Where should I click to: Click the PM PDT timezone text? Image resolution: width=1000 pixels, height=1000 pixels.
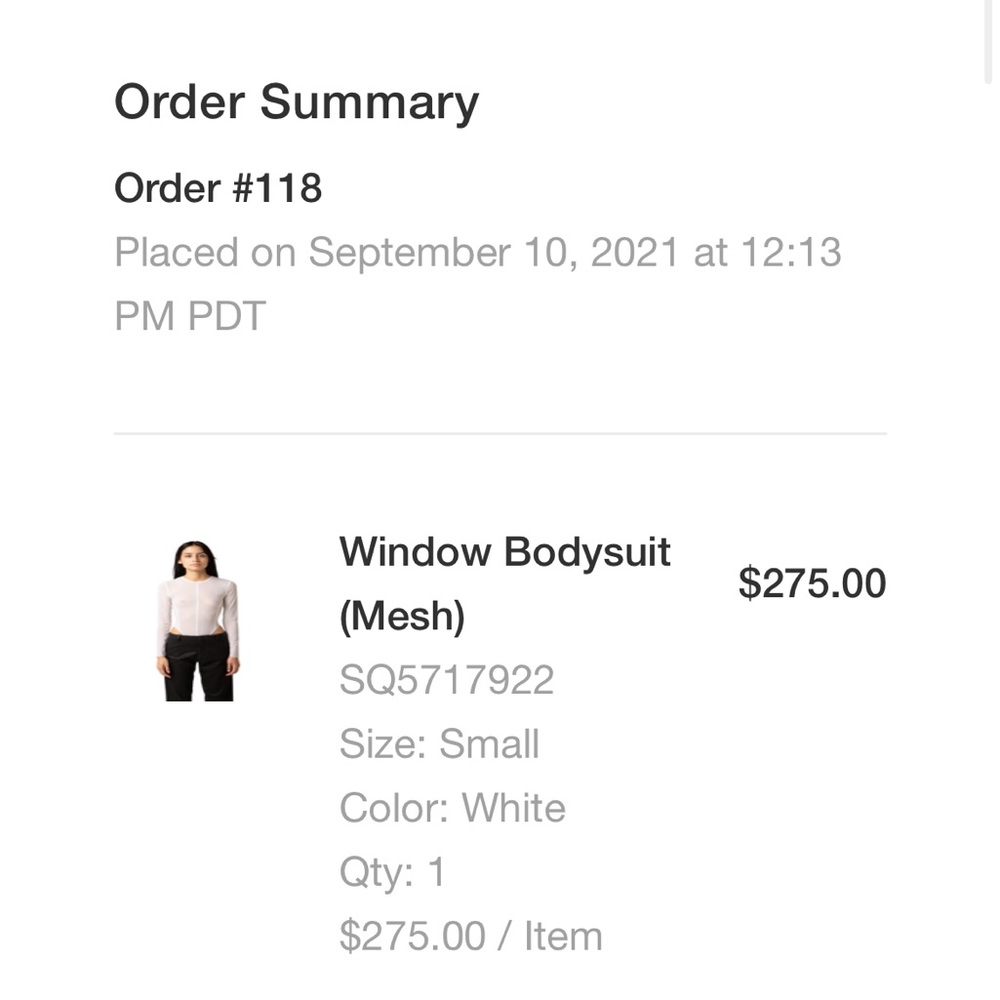pyautogui.click(x=190, y=317)
